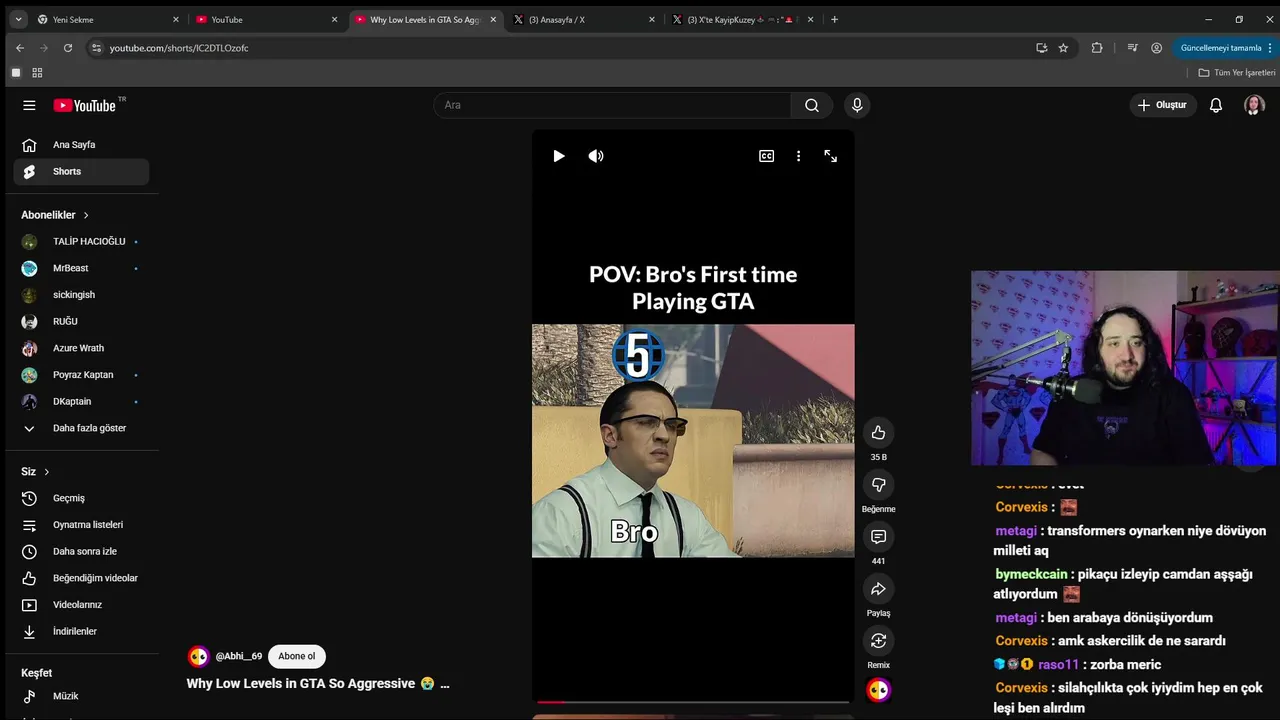Open the Short's sound source thumbnail

pos(878,690)
